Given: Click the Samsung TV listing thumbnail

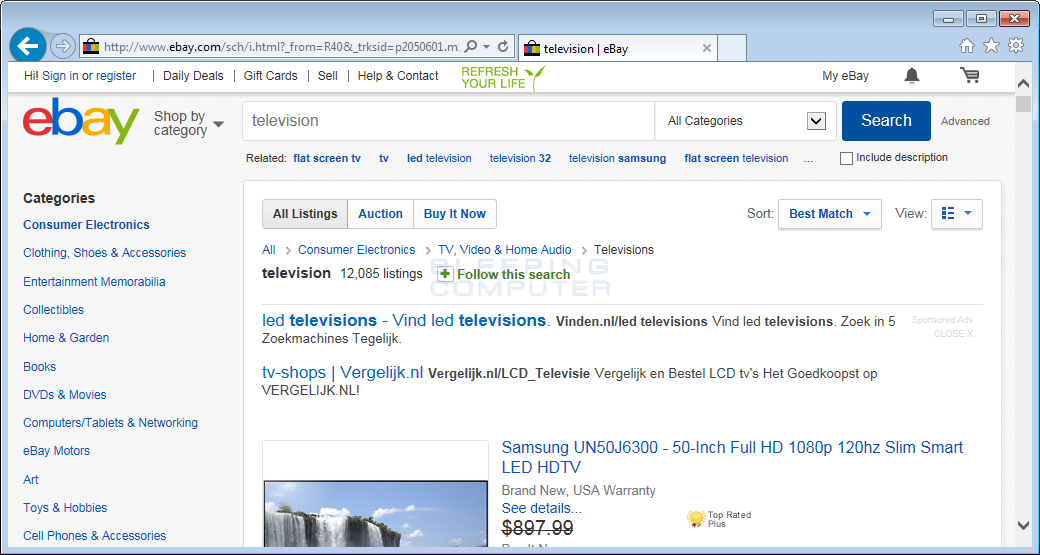Looking at the screenshot, I should coord(375,495).
